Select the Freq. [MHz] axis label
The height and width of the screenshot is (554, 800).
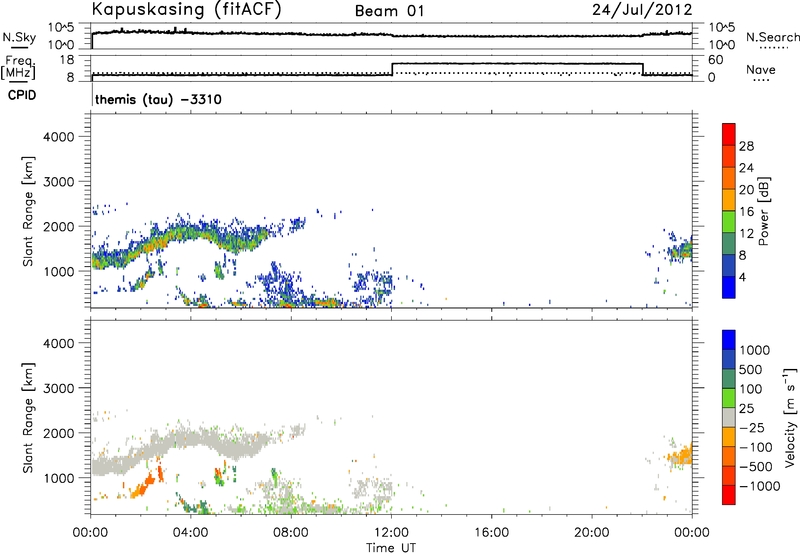[x=18, y=68]
